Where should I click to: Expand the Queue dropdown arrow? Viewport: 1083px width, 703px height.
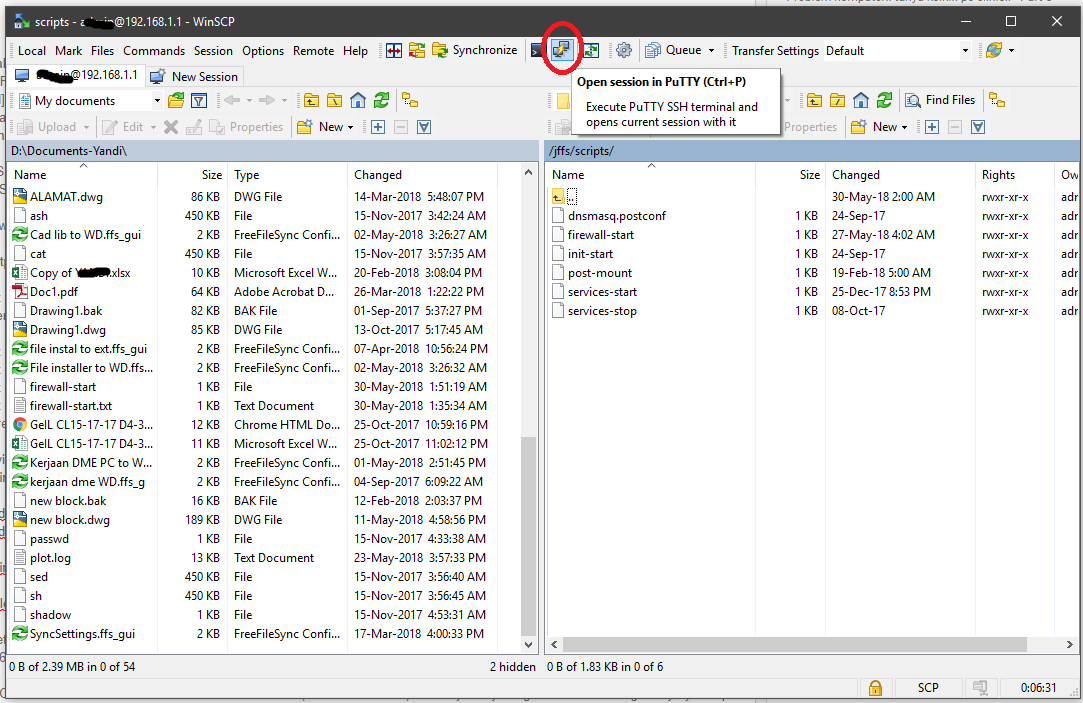[x=711, y=50]
